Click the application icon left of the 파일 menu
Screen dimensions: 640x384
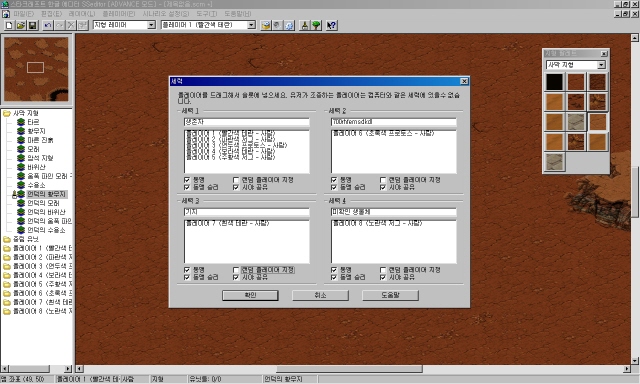pos(6,14)
